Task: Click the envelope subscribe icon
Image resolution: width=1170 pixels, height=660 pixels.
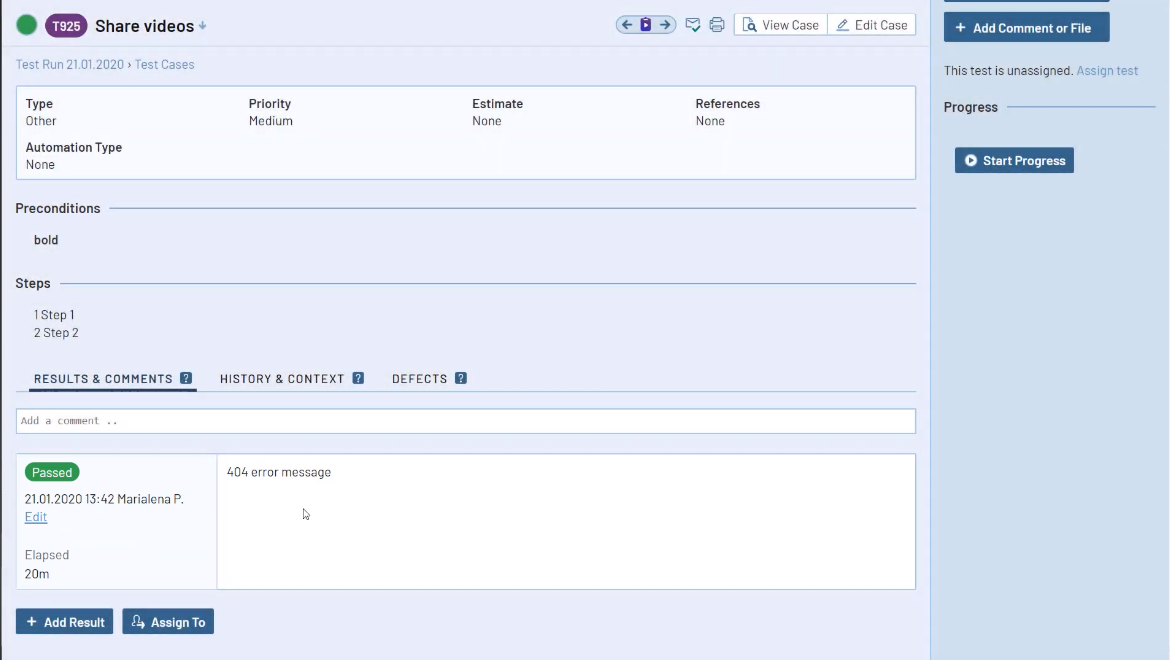Action: coord(693,25)
